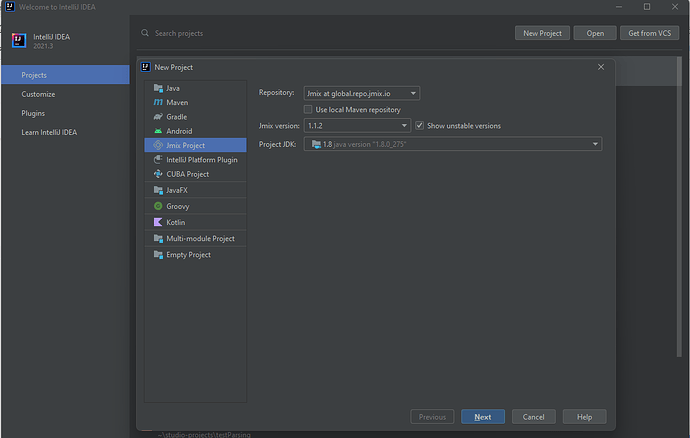Select JavaFX project type
The width and height of the screenshot is (690, 438).
click(x=195, y=190)
